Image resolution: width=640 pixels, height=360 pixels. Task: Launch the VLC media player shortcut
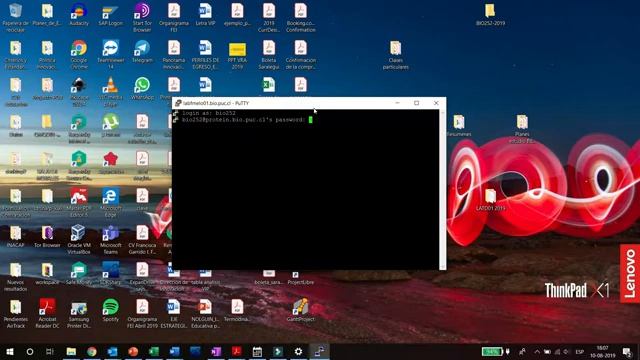coord(110,91)
